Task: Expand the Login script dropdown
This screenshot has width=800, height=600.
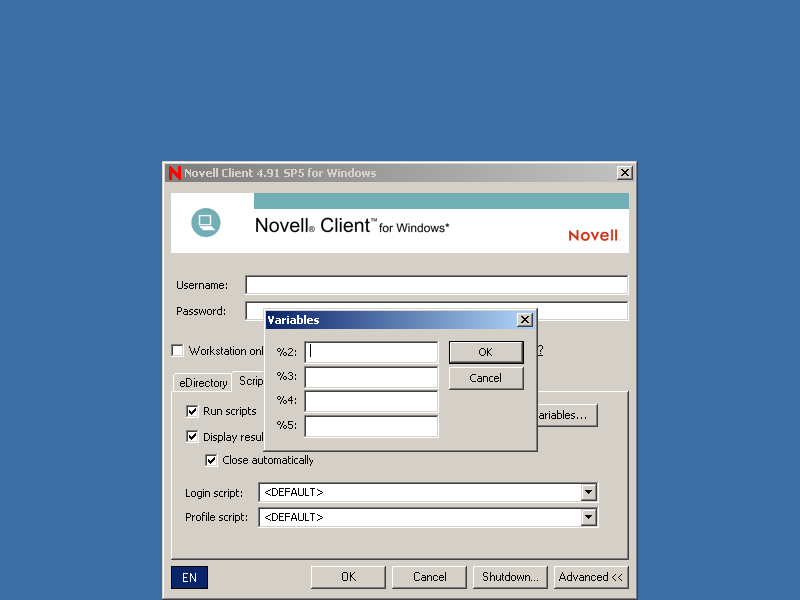Action: pos(588,492)
